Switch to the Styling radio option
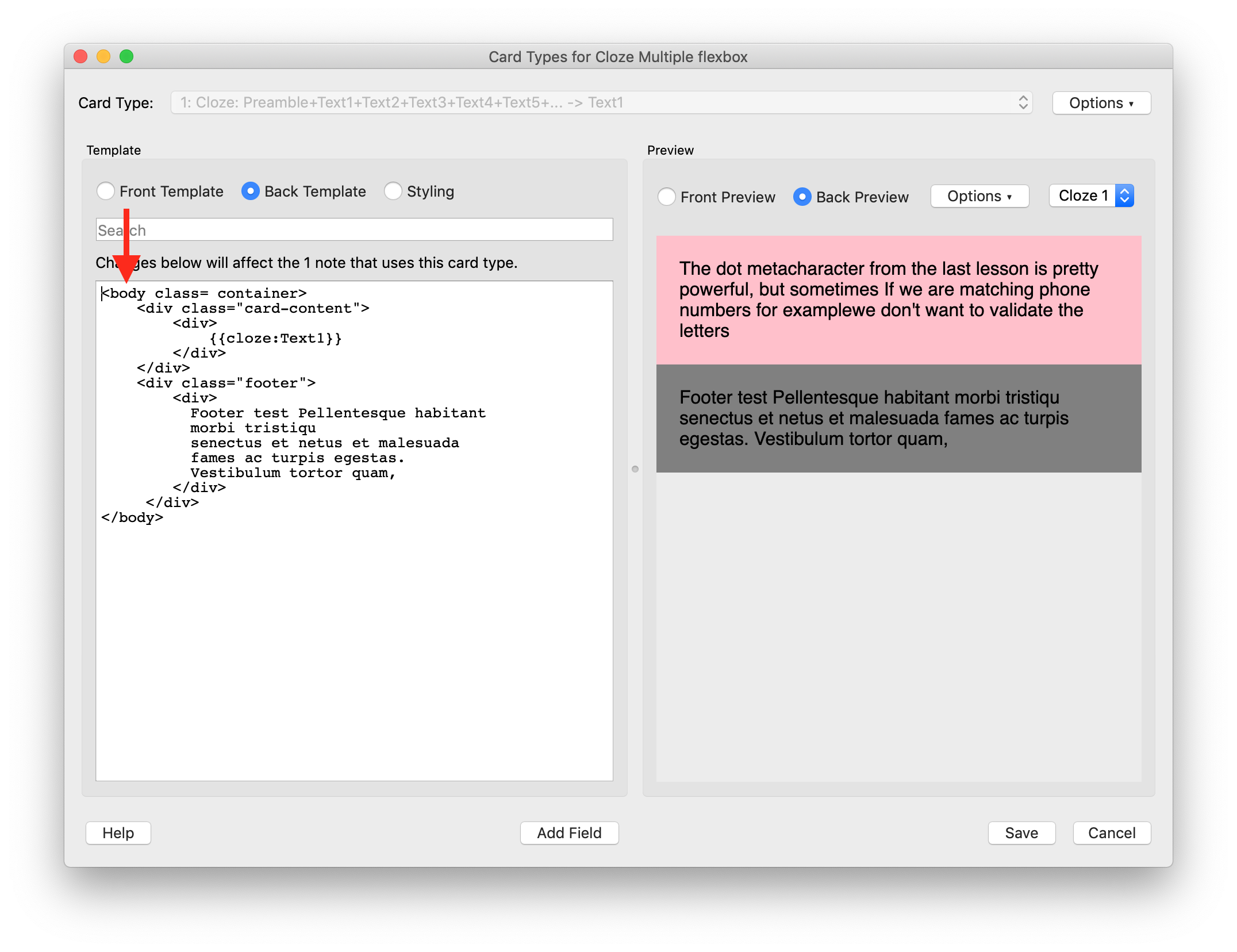The image size is (1237, 952). click(x=393, y=191)
